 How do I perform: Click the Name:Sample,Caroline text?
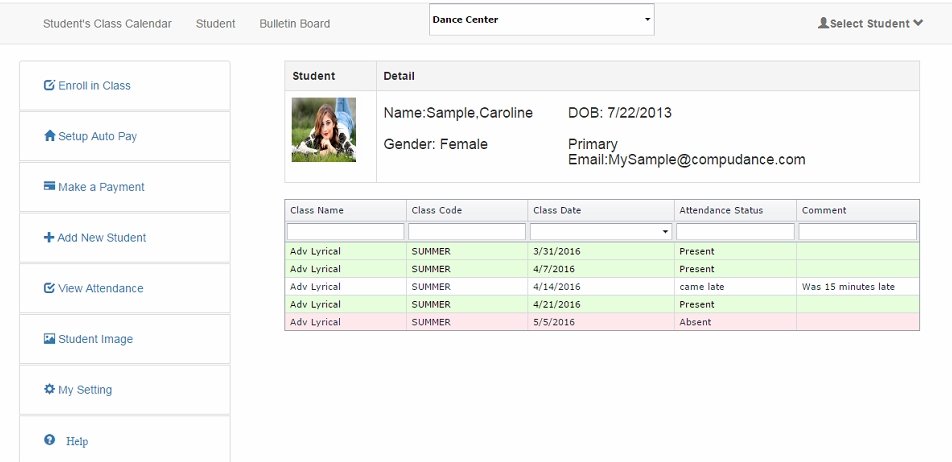(458, 113)
